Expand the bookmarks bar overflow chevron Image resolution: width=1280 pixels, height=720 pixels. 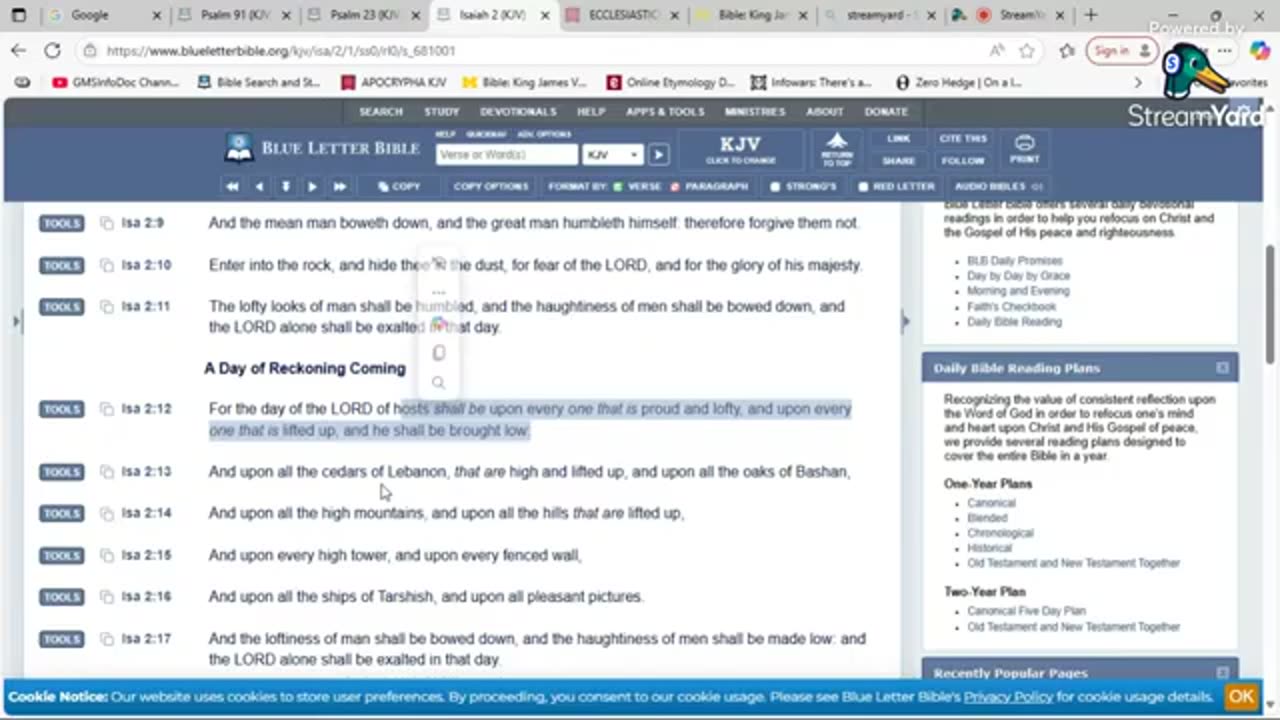pyautogui.click(x=1138, y=83)
